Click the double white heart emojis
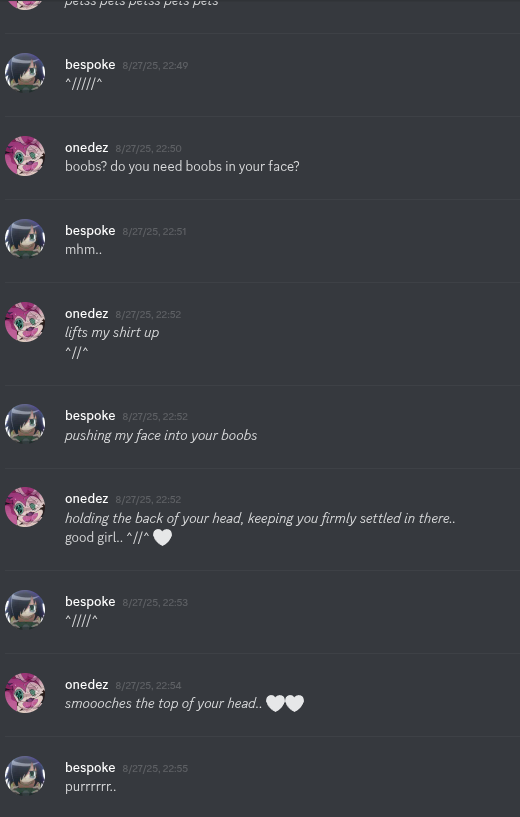This screenshot has width=520, height=817. click(x=285, y=703)
